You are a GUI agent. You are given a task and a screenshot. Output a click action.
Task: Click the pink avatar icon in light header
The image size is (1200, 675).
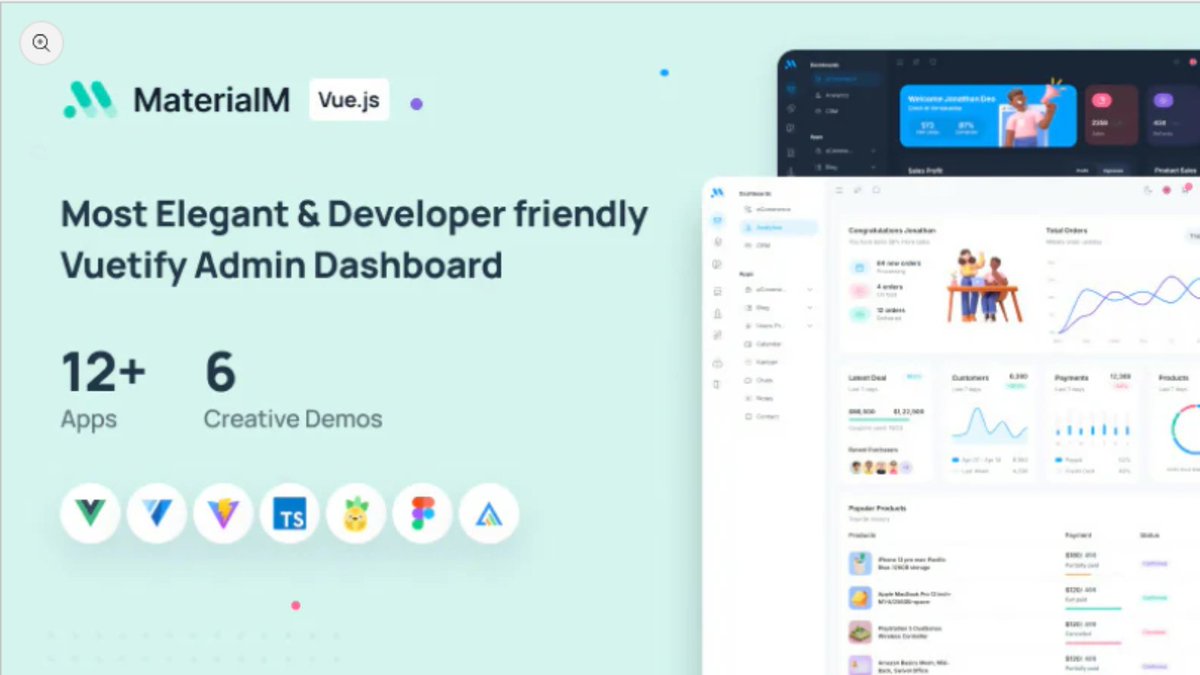[1166, 190]
